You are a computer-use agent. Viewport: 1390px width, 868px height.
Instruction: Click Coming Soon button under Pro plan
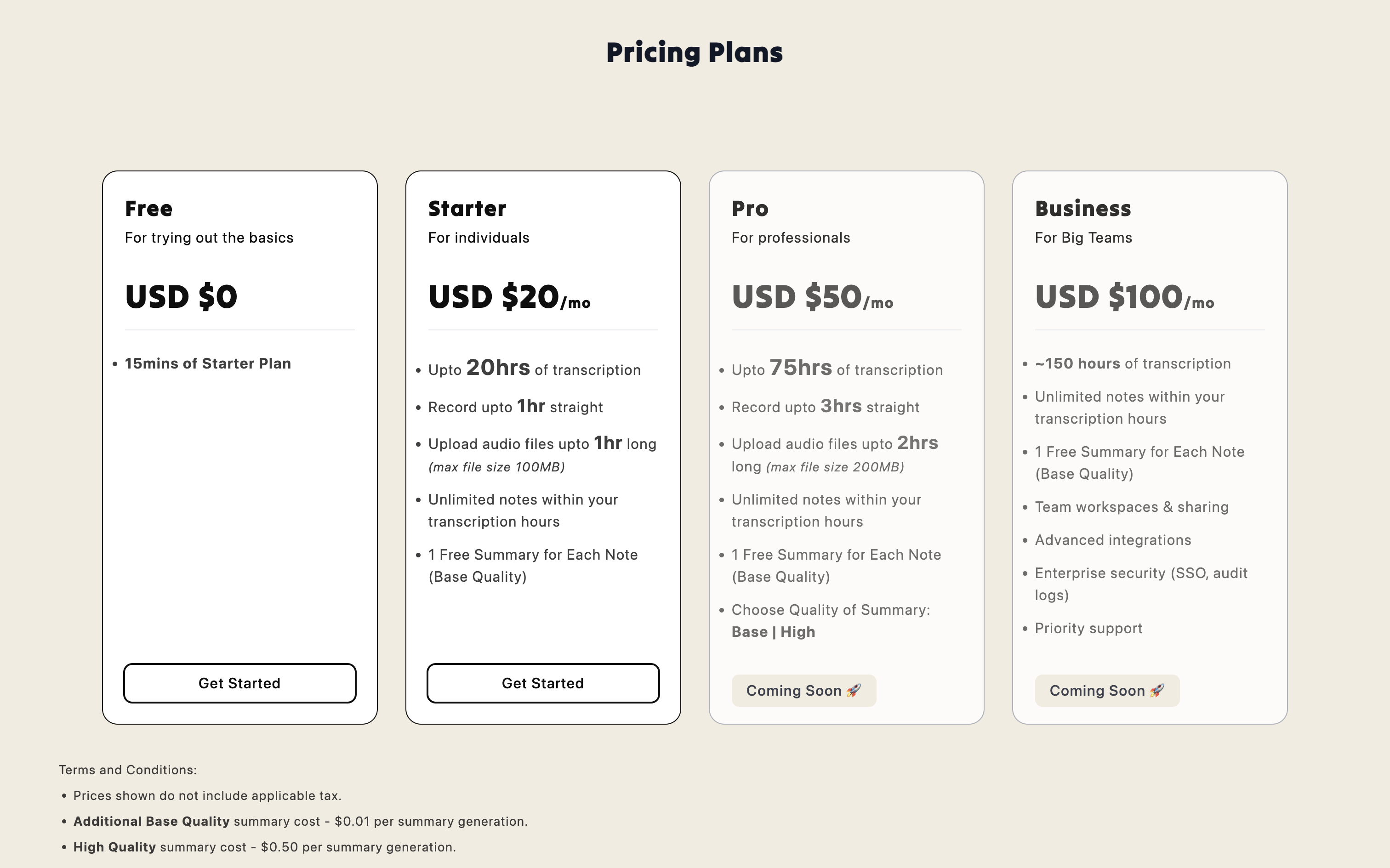click(x=804, y=691)
